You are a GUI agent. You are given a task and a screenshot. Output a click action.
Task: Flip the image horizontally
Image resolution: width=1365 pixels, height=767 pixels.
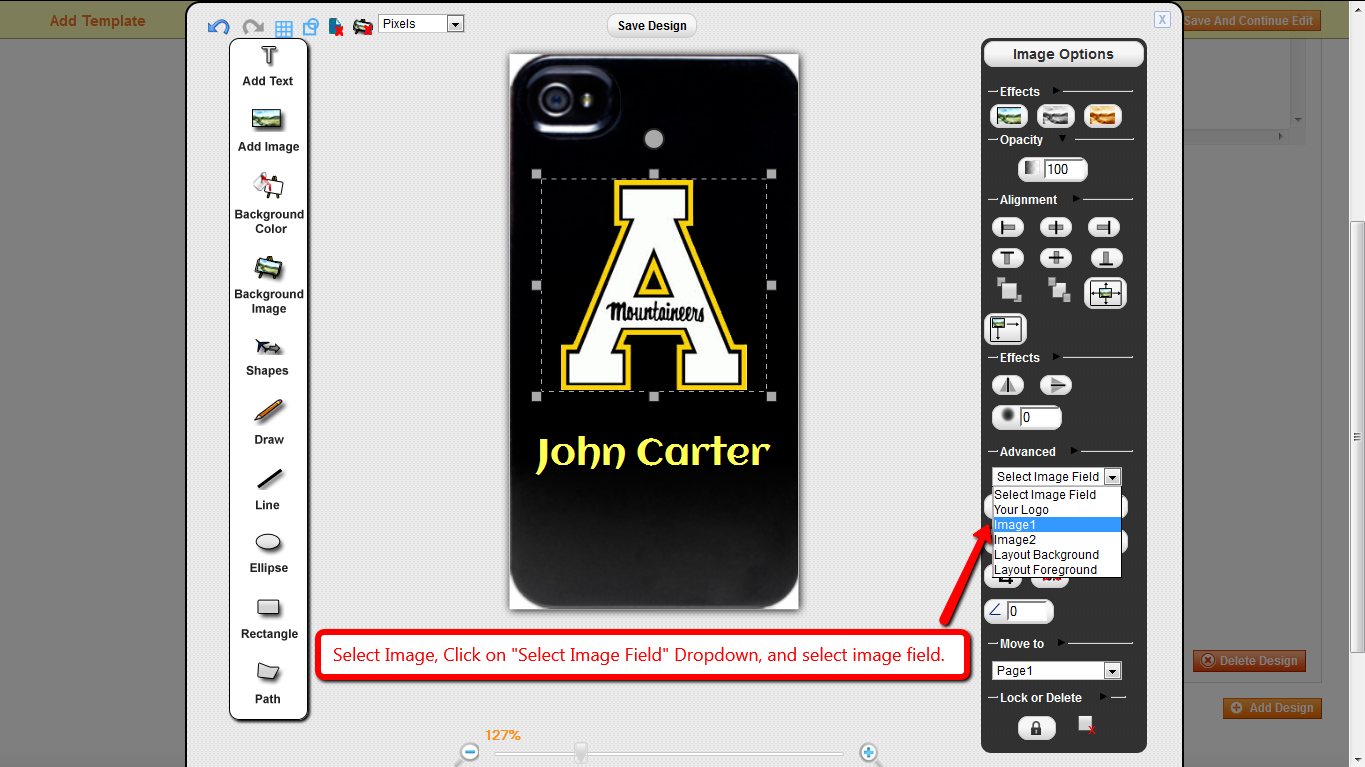click(x=1008, y=385)
